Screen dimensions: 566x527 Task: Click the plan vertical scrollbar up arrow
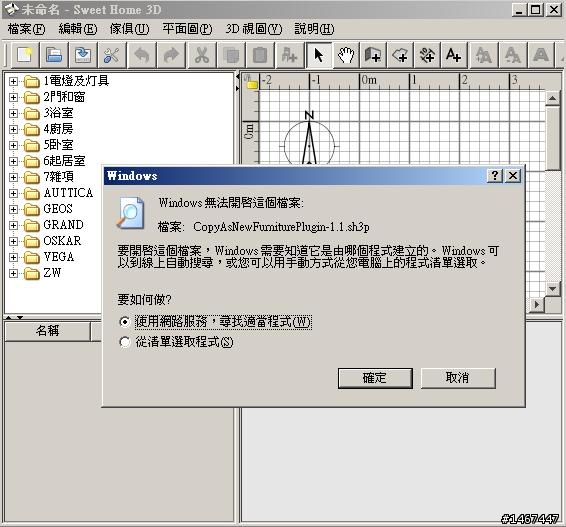click(552, 98)
